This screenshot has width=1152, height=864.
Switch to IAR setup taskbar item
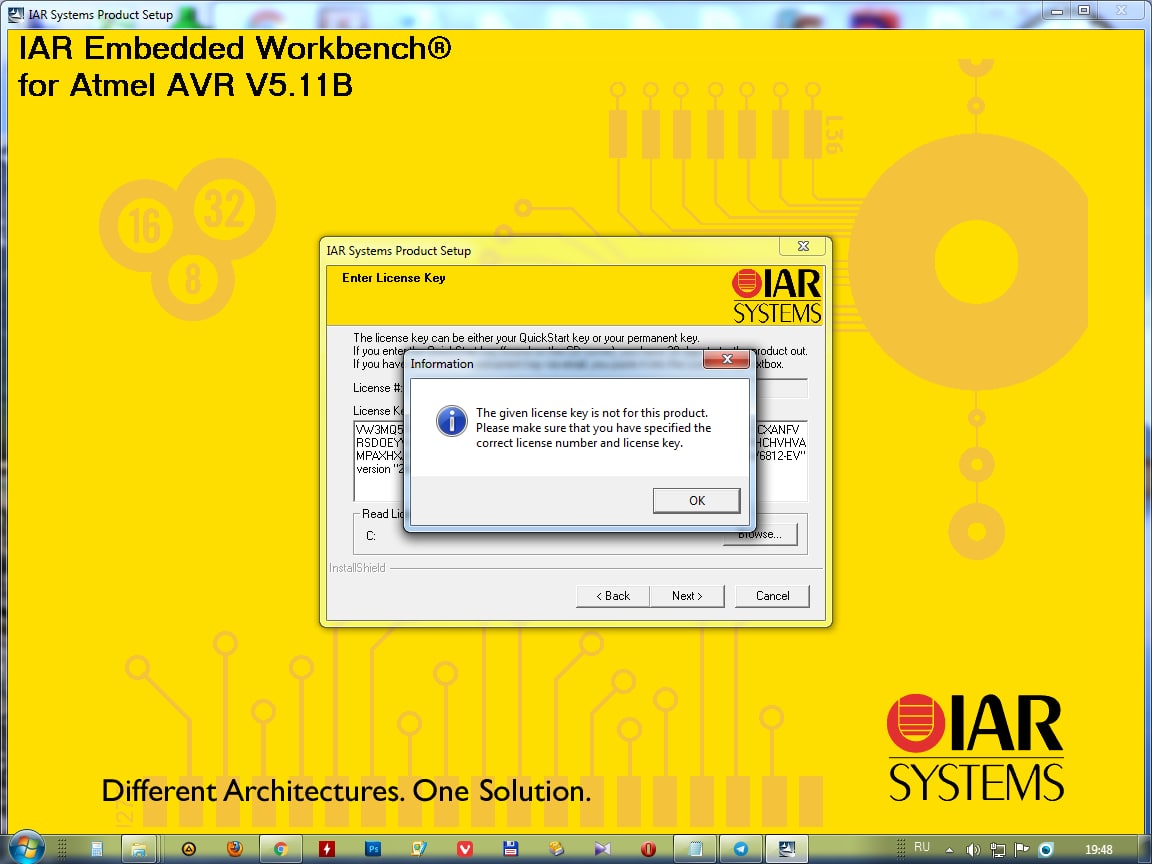pos(787,849)
